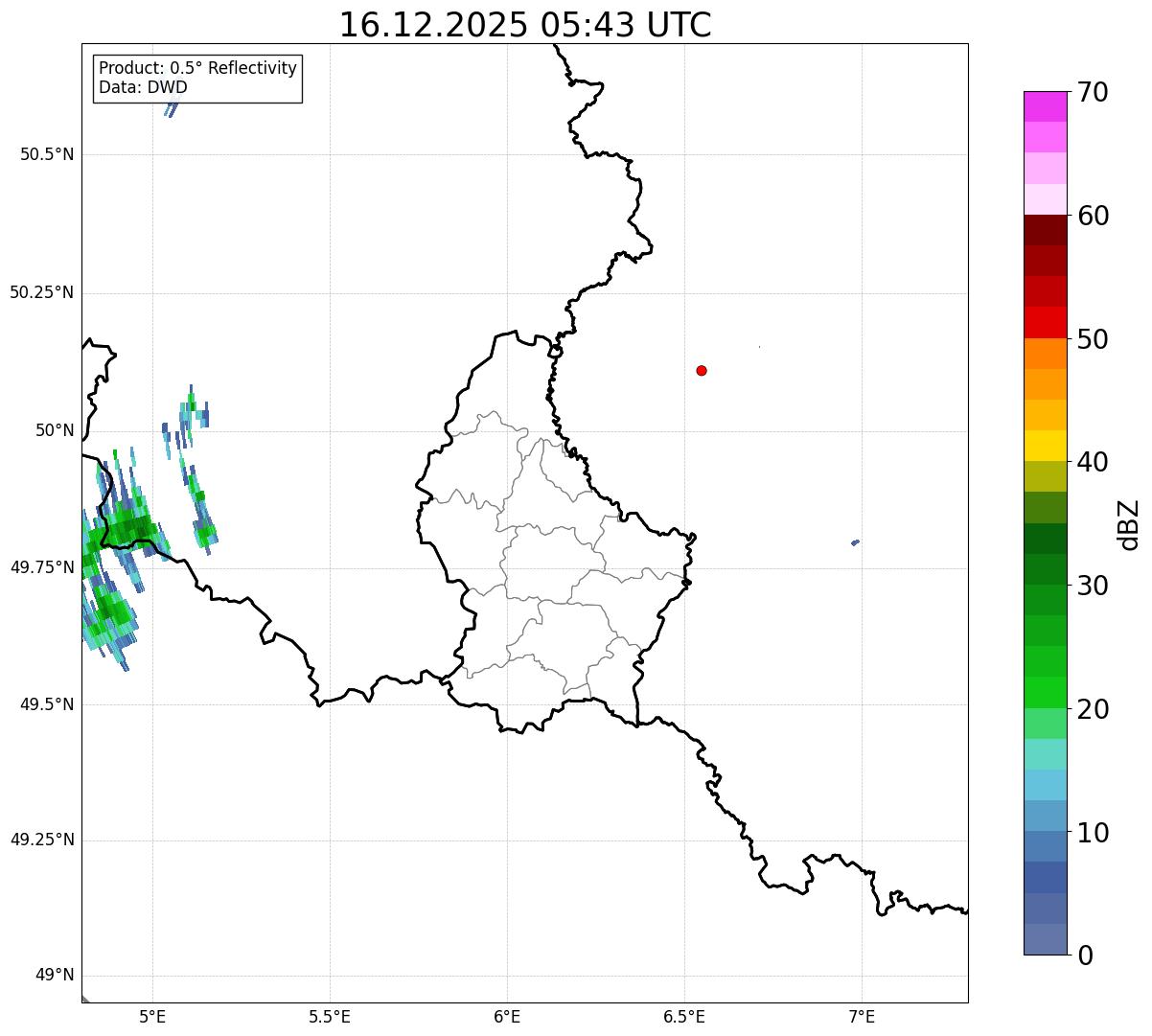Image resolution: width=1152 pixels, height=1036 pixels.
Task: Click the colorbar tick label 30
Action: 1093,586
